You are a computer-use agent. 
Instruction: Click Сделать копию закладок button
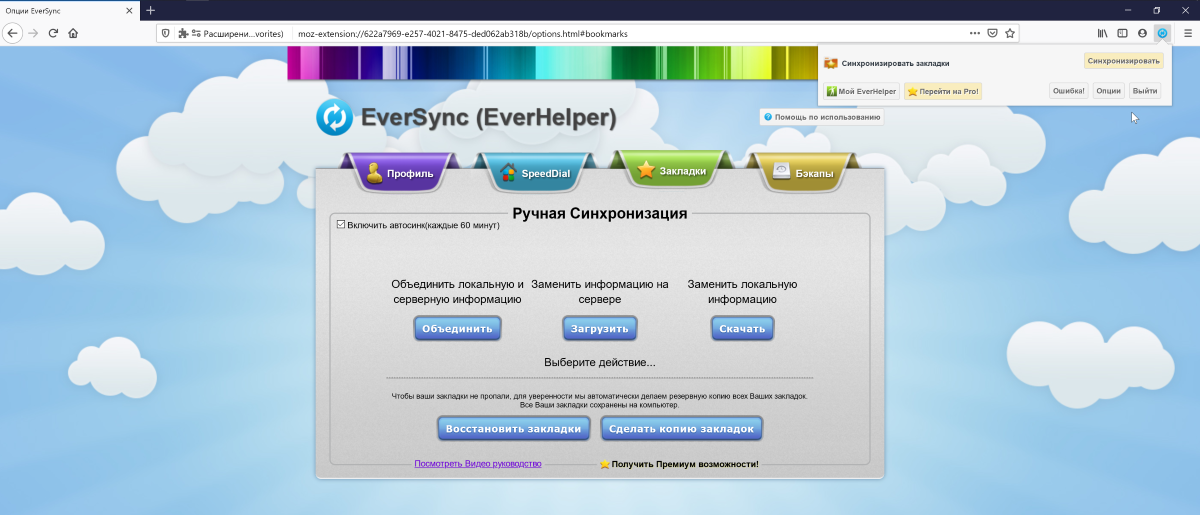(x=683, y=428)
